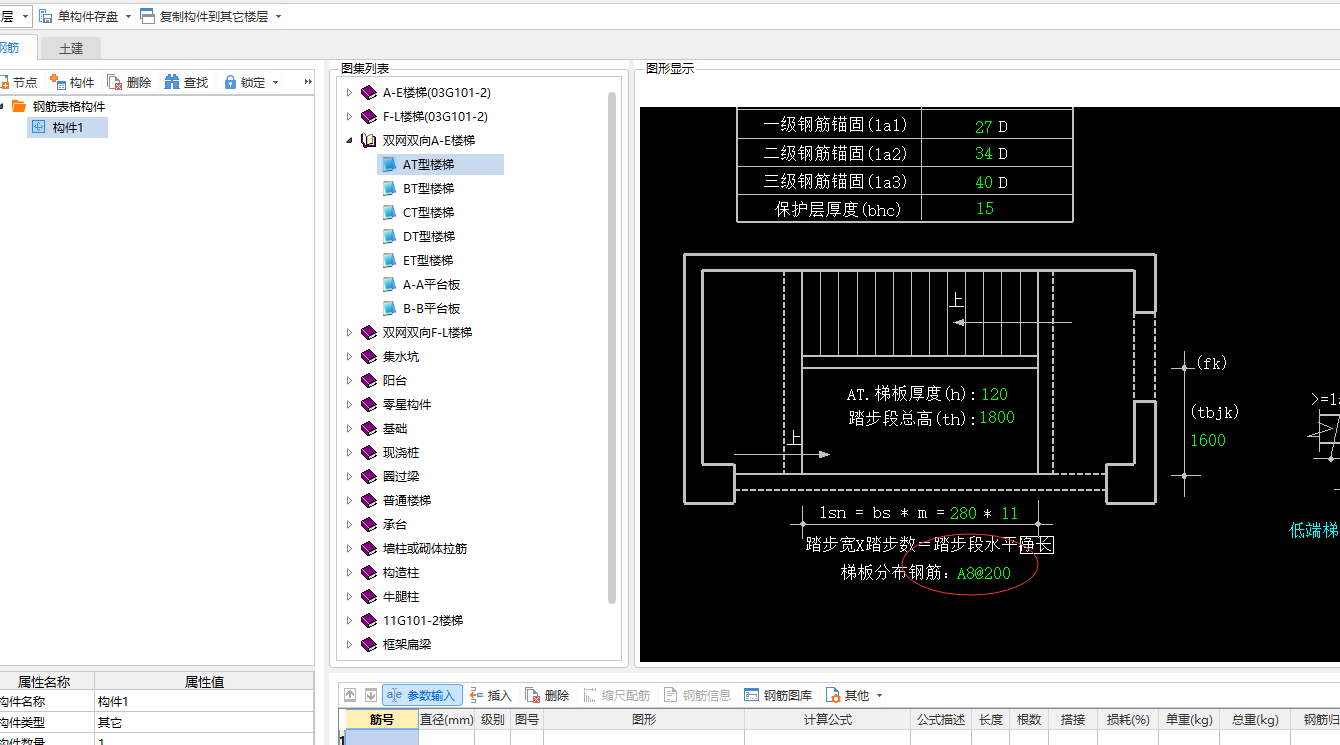Screen dimensions: 1340x745
Task: Click the 承台 book icon
Action: (x=369, y=524)
